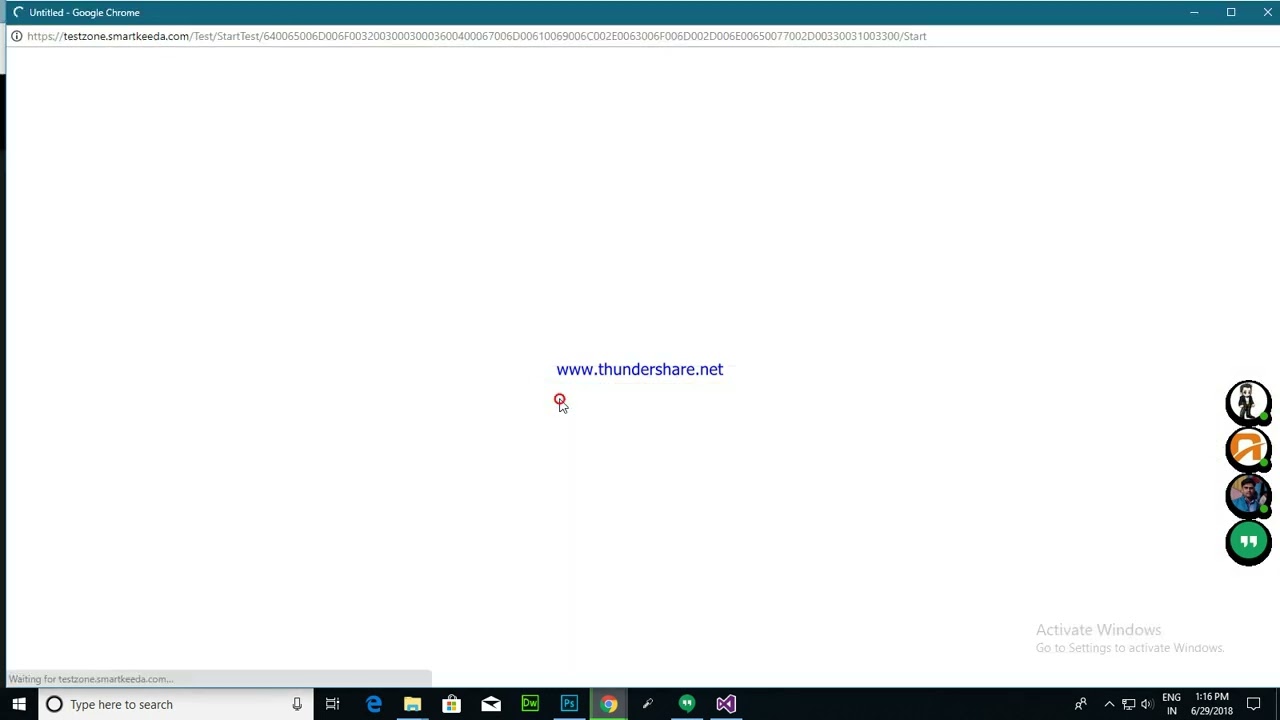Viewport: 1280px width, 720px height.
Task: Click the testzone.smartkeeda.com URL in address bar
Action: (x=477, y=36)
